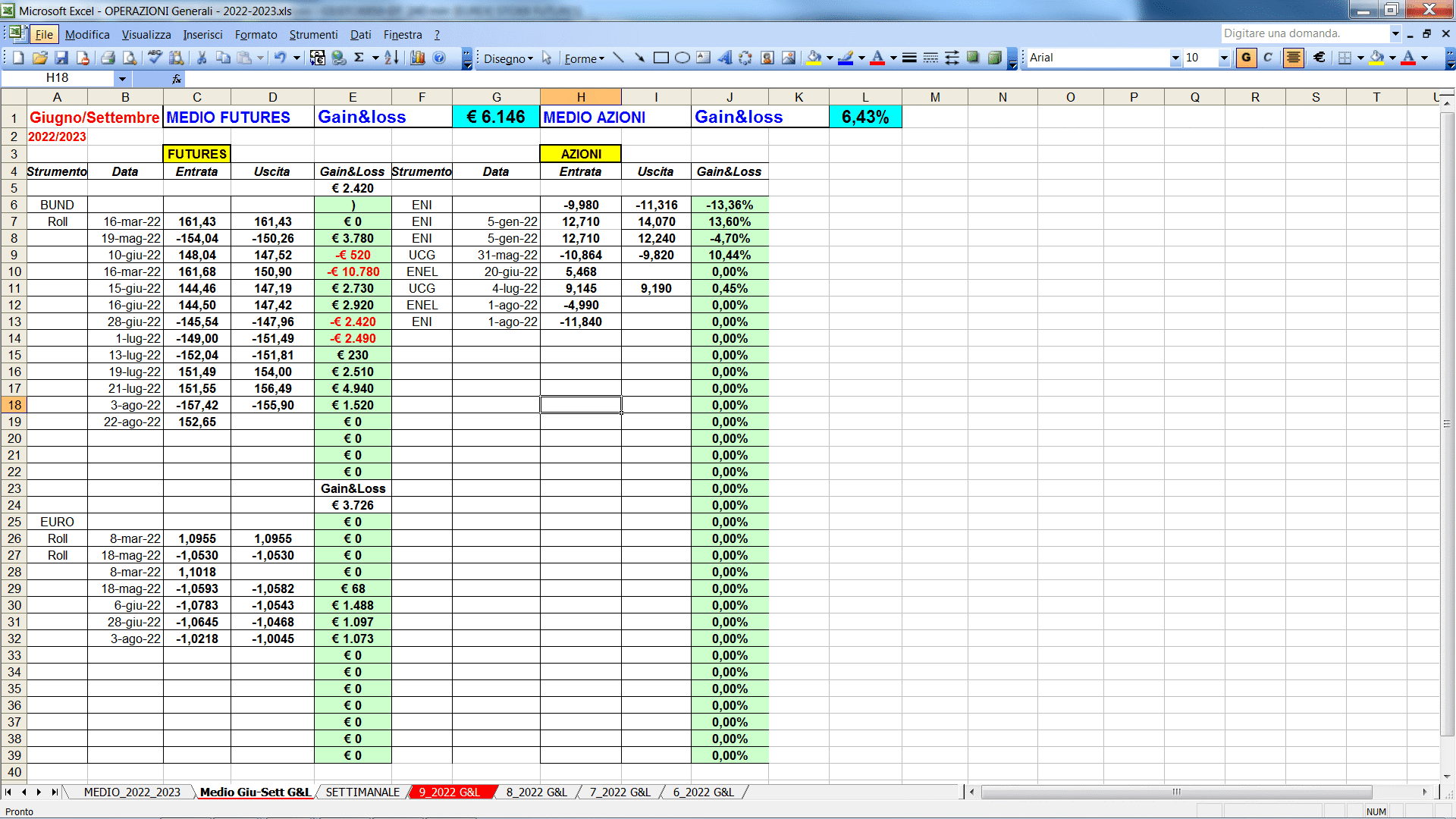The width and height of the screenshot is (1456, 819).
Task: Open the Modifica menu
Action: [87, 34]
